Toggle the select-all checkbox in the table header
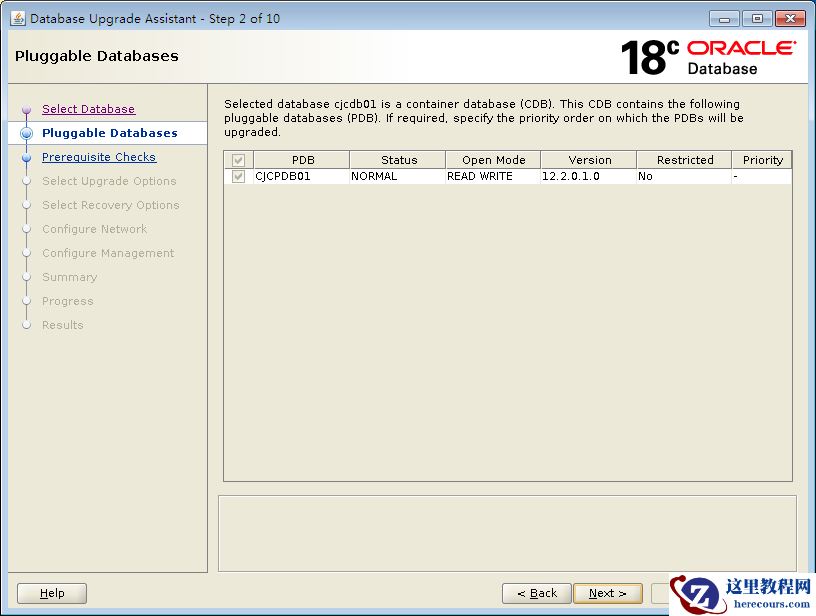The width and height of the screenshot is (816, 616). (x=238, y=160)
